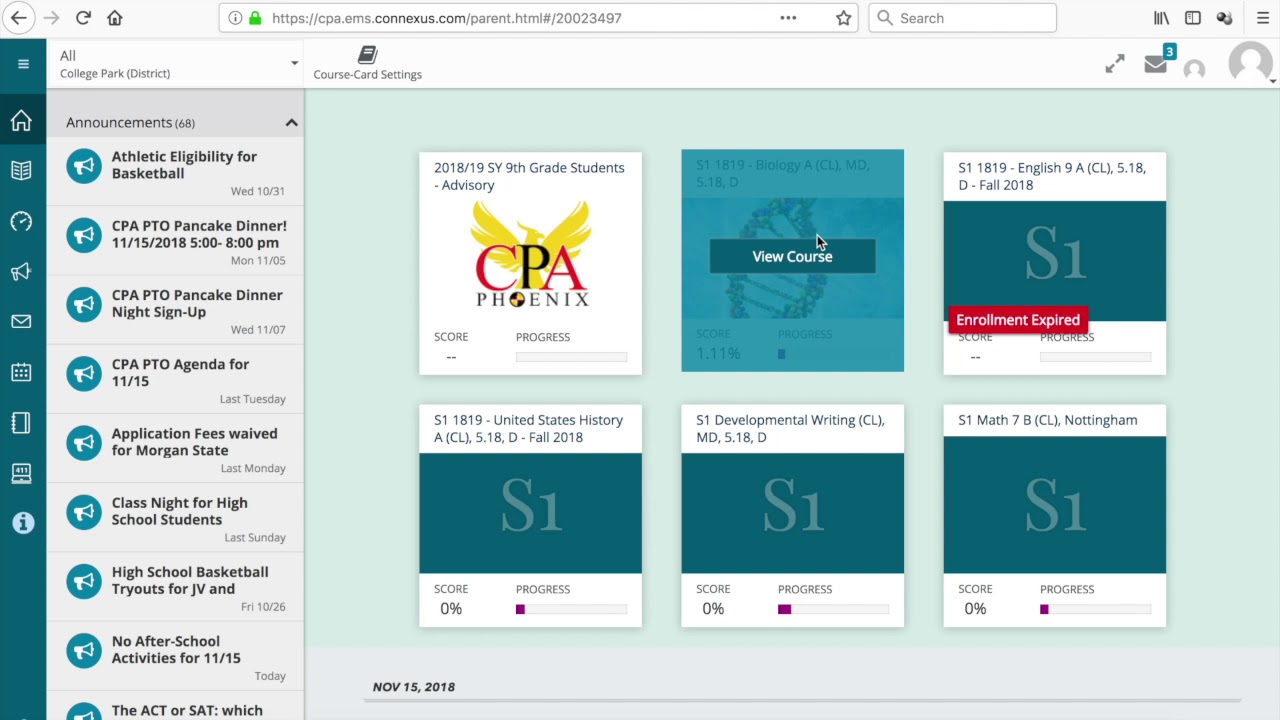Image resolution: width=1280 pixels, height=720 pixels.
Task: Open the large user profile avatar
Action: 1250,63
